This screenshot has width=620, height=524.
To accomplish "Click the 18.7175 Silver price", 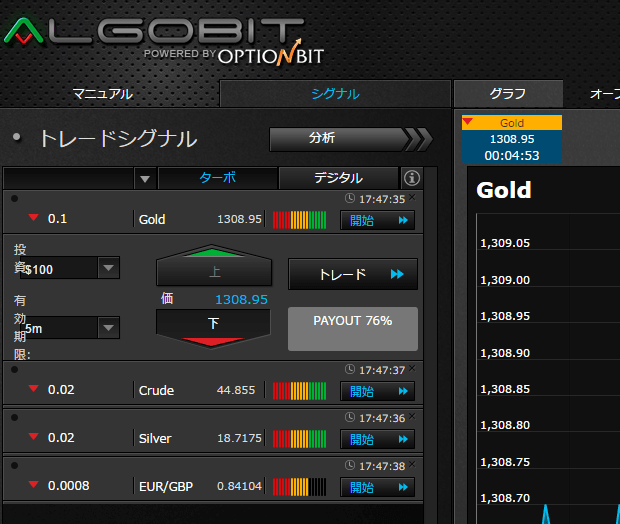I will click(x=239, y=438).
